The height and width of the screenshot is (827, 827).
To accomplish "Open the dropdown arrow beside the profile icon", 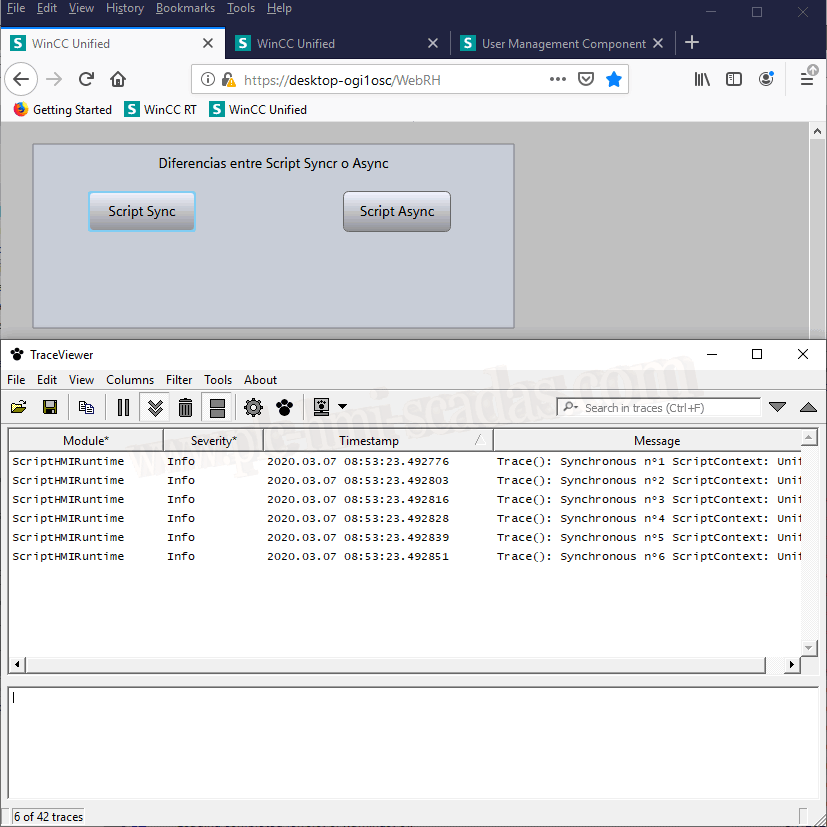I will coord(343,407).
